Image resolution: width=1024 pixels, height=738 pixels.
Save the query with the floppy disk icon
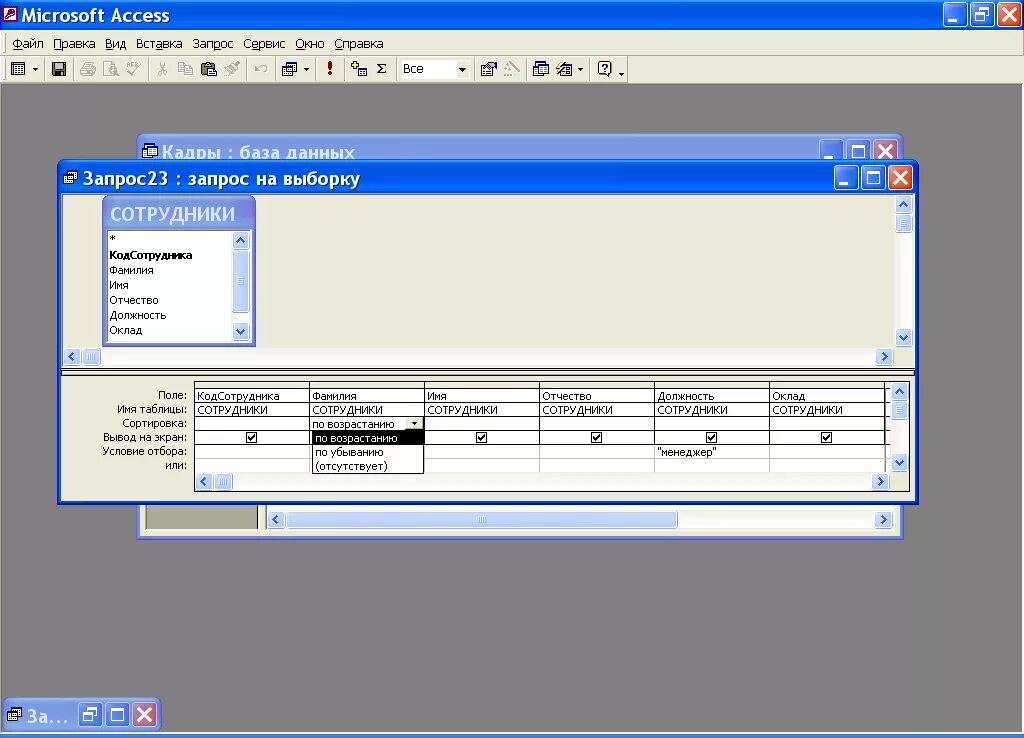click(x=59, y=69)
